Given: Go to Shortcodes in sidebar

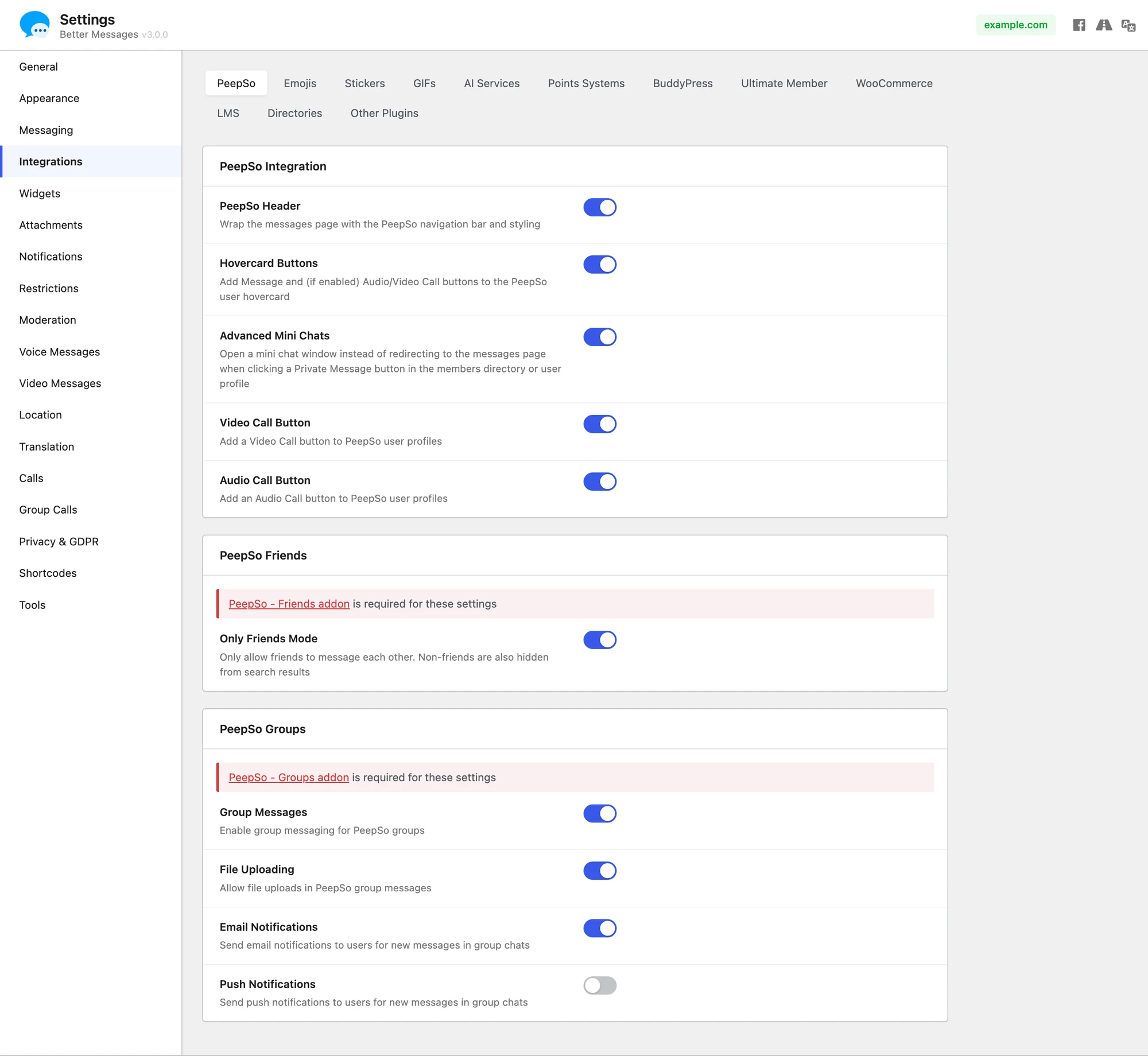Looking at the screenshot, I should point(91,573).
